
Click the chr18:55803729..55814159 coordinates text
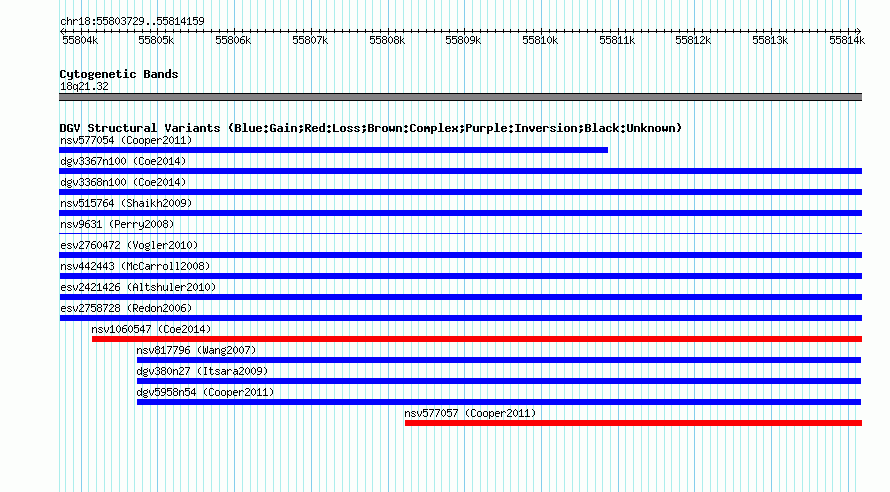(x=132, y=22)
